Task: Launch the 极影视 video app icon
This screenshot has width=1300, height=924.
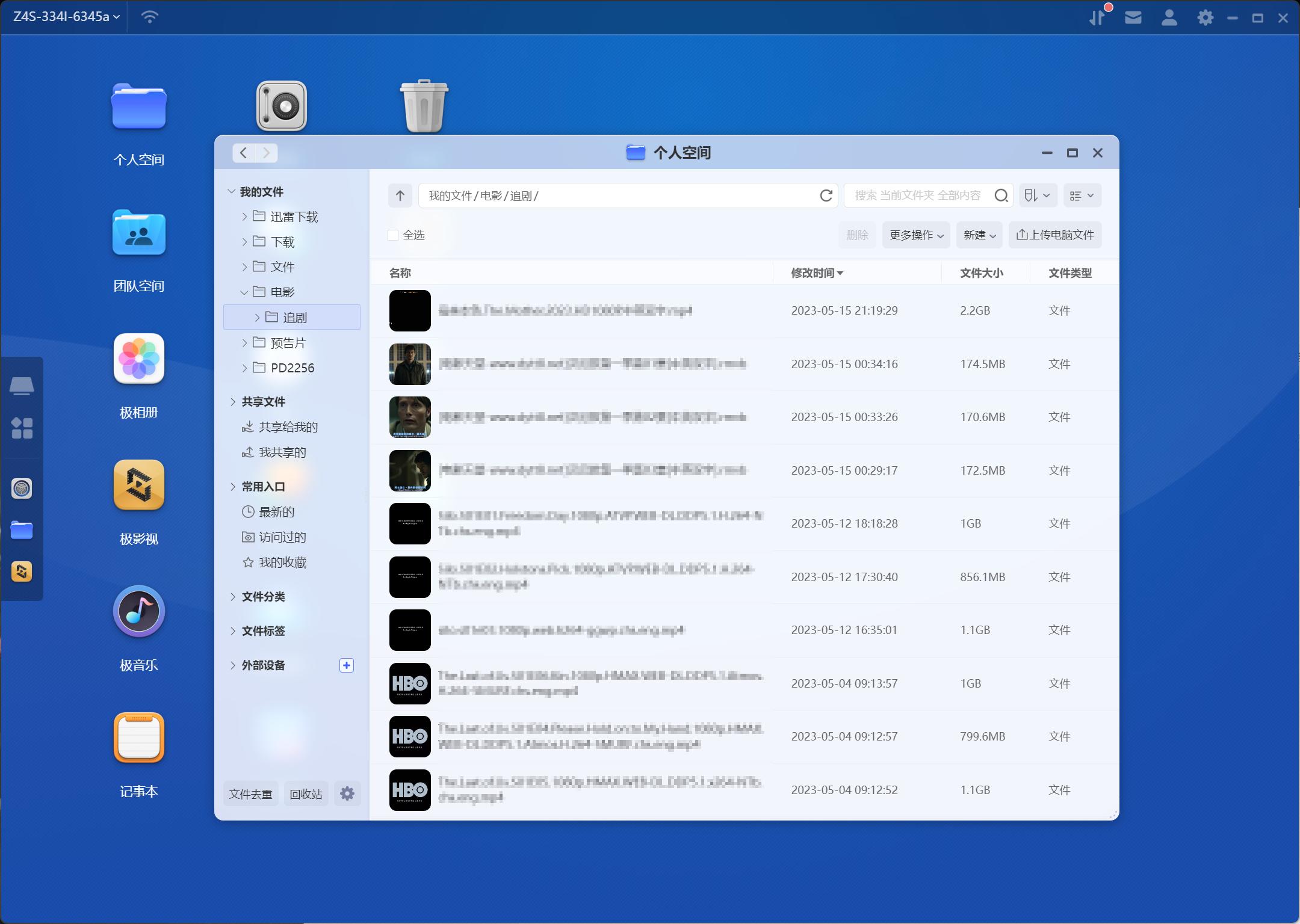Action: (x=139, y=485)
